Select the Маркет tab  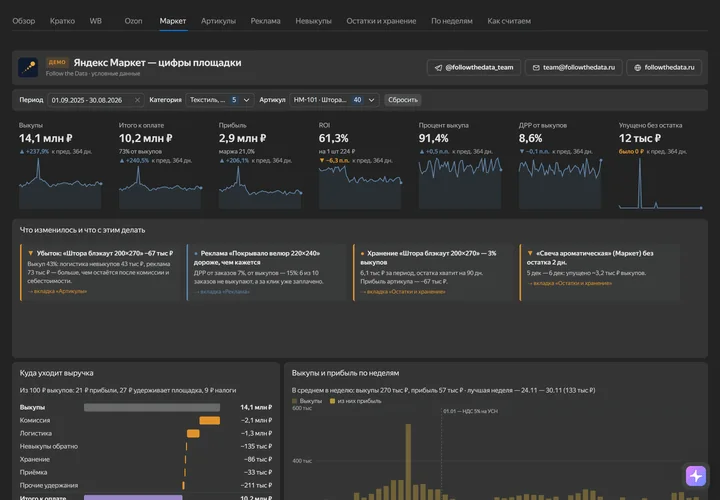coord(173,21)
